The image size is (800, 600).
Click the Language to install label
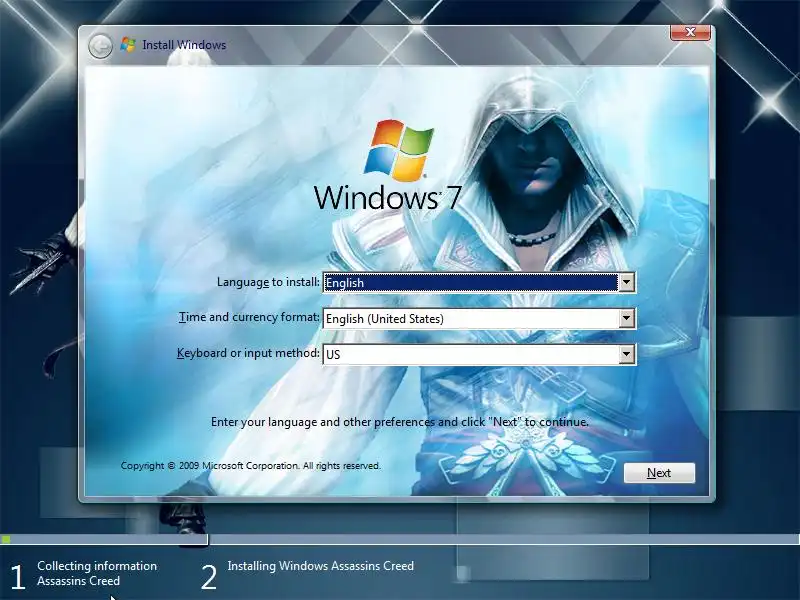(x=268, y=282)
